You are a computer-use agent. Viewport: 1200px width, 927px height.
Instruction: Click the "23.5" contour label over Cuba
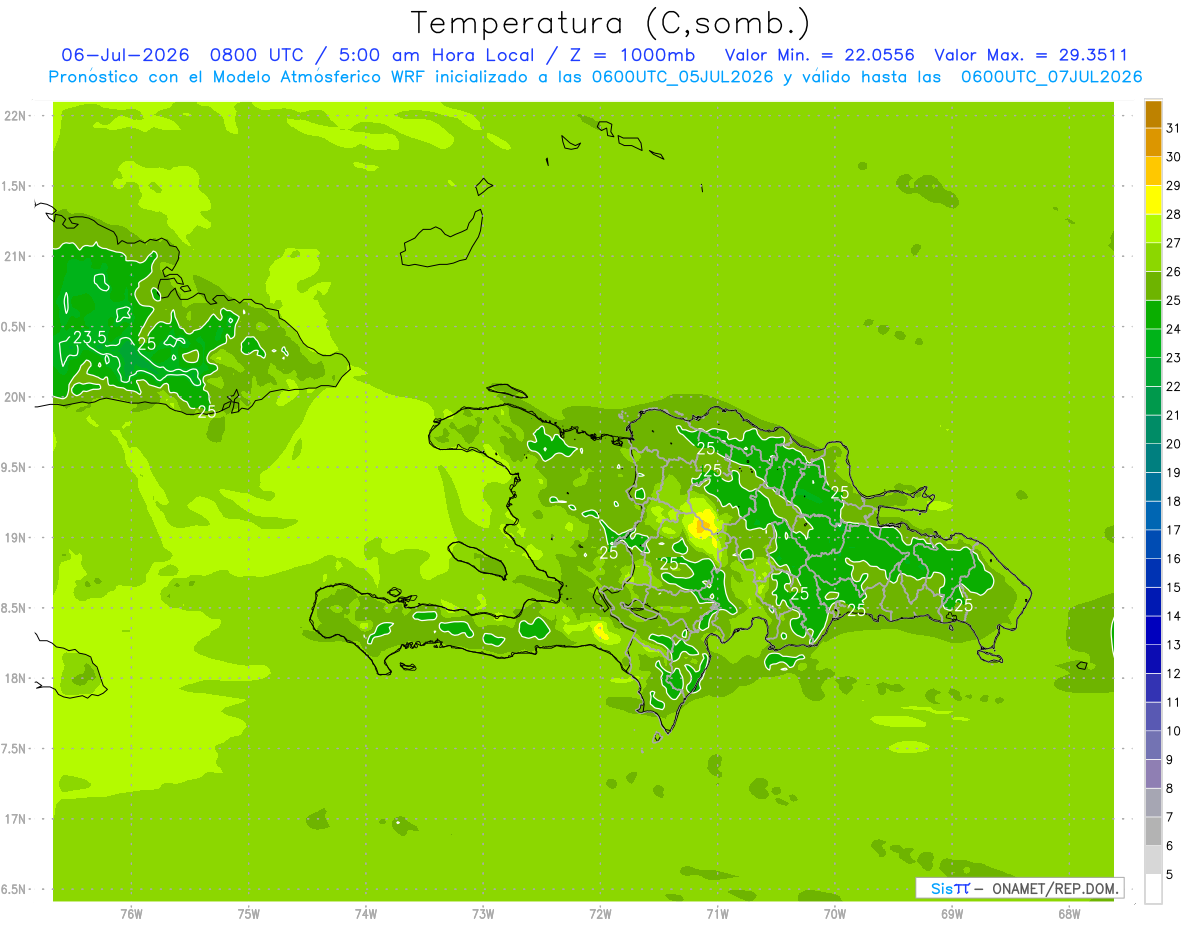pos(89,338)
